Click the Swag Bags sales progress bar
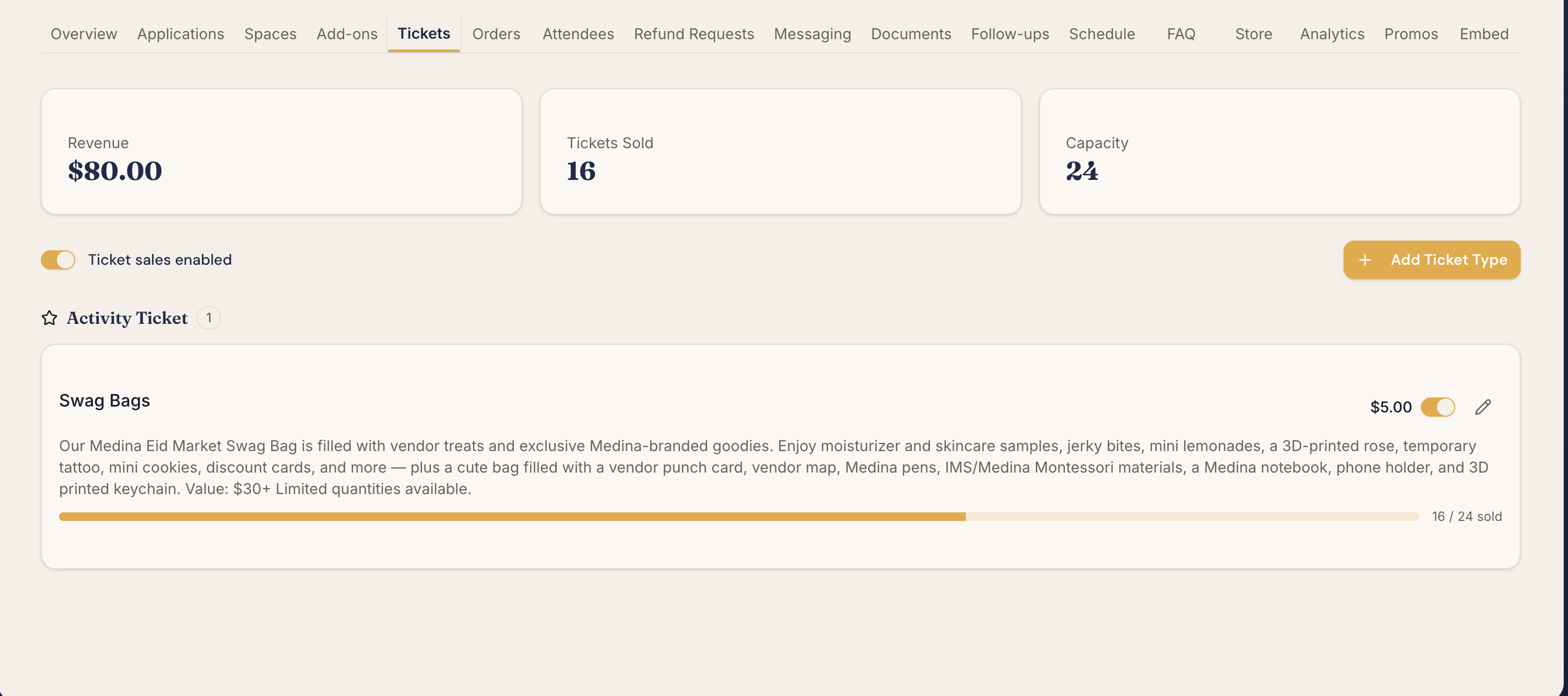This screenshot has width=1568, height=696. tap(739, 517)
